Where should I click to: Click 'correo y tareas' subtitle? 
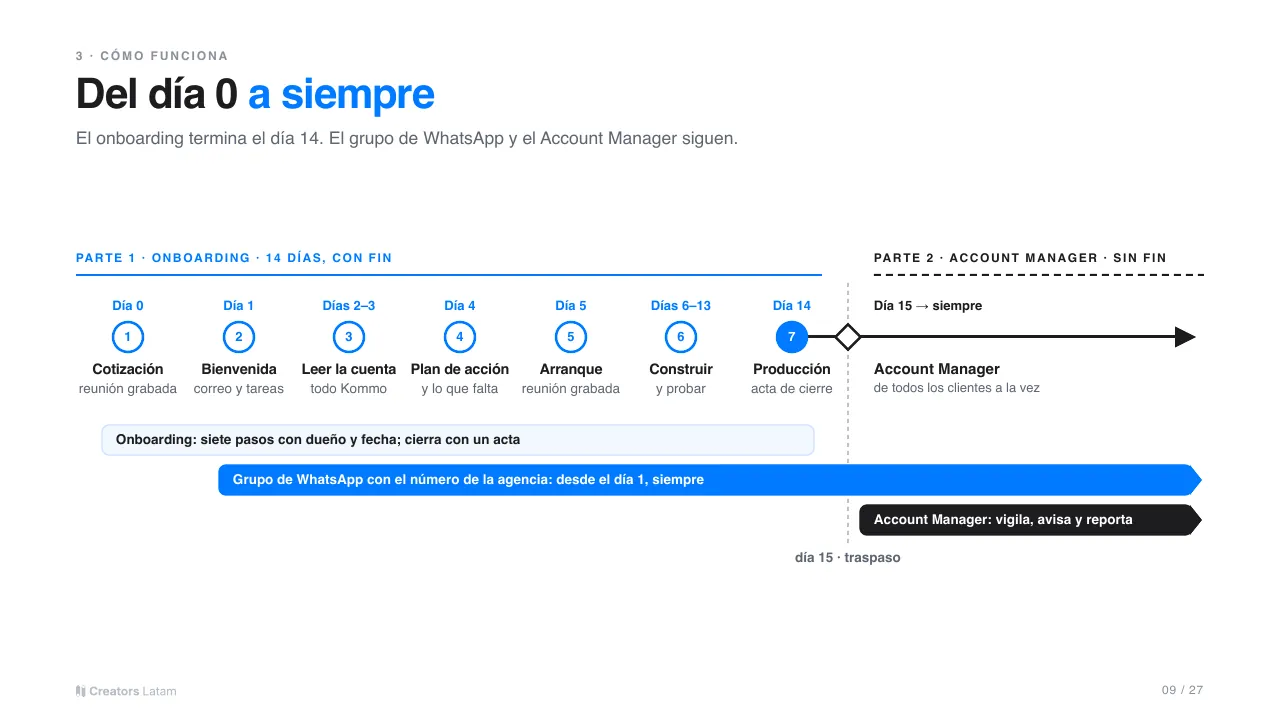coord(239,389)
